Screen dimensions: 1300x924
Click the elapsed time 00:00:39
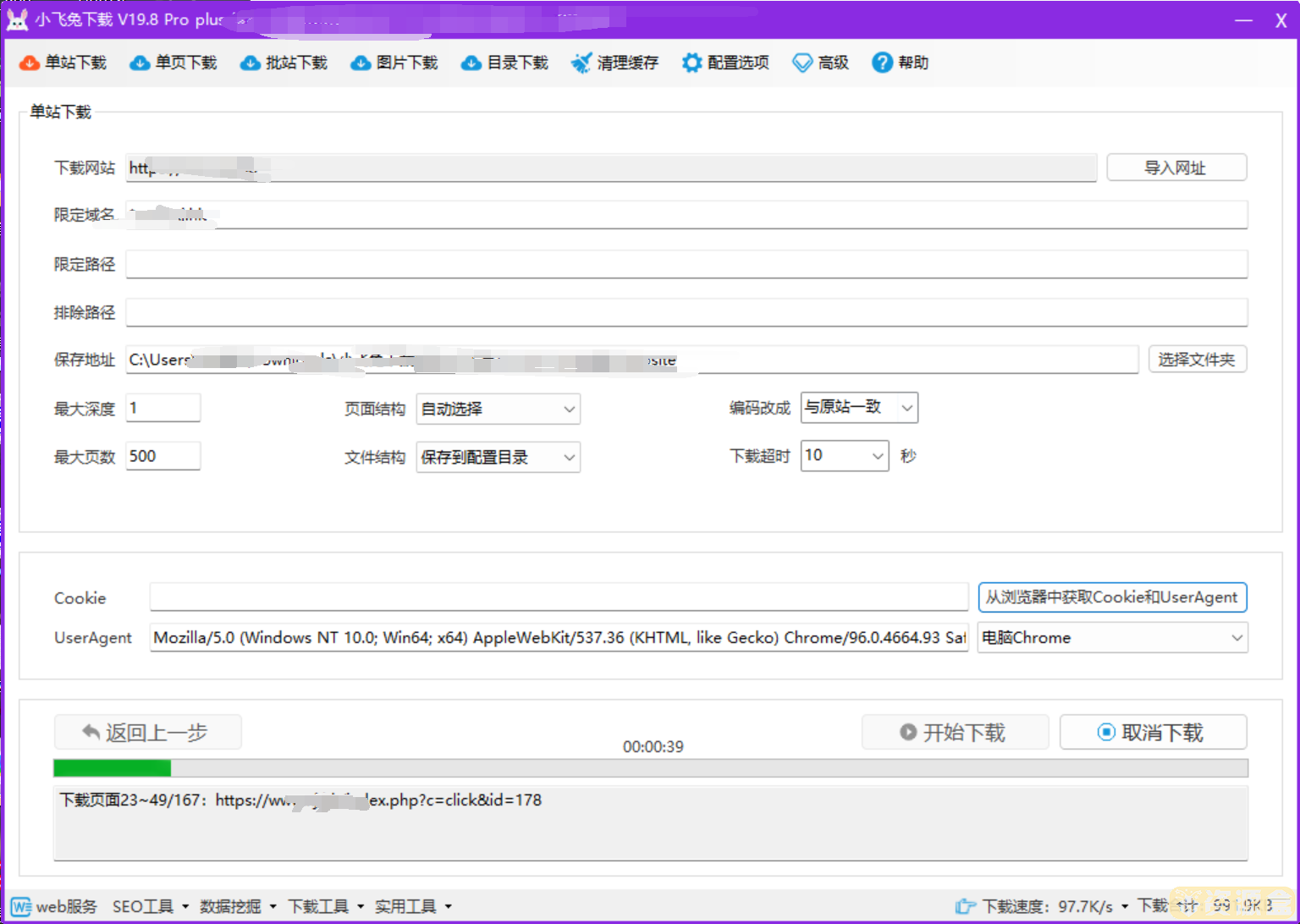point(653,747)
